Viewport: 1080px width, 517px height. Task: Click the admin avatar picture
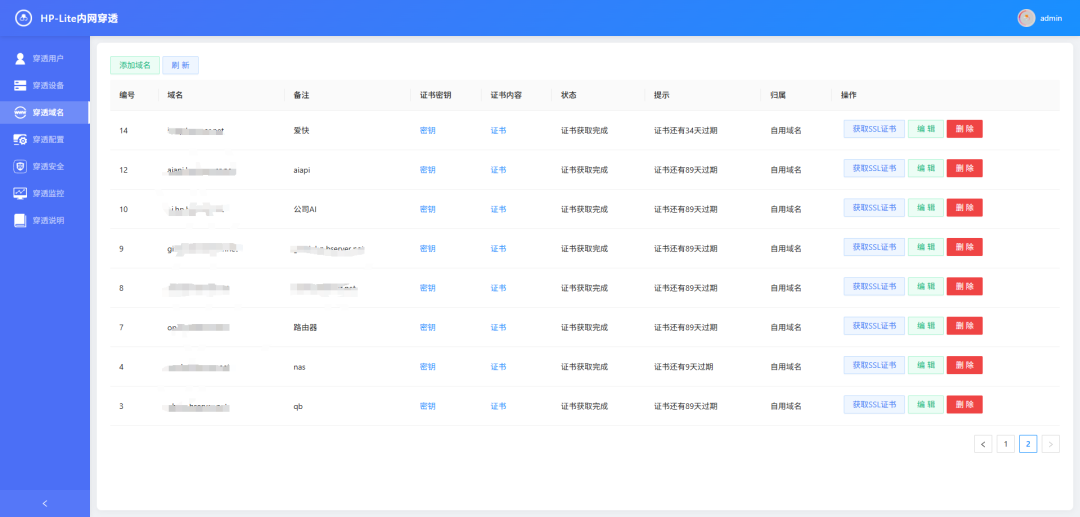(x=1026, y=18)
